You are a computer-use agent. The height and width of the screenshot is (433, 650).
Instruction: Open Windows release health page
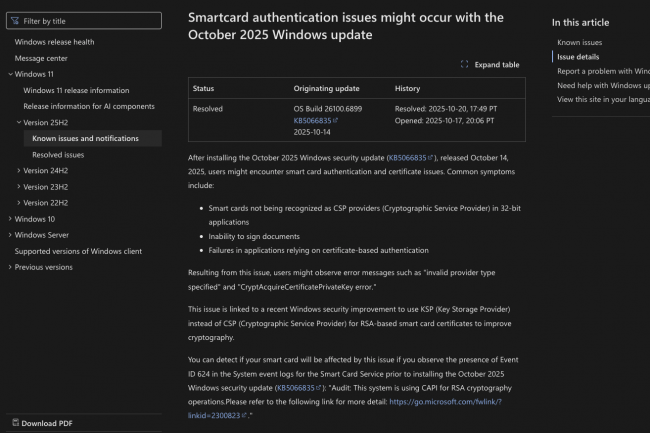54,42
